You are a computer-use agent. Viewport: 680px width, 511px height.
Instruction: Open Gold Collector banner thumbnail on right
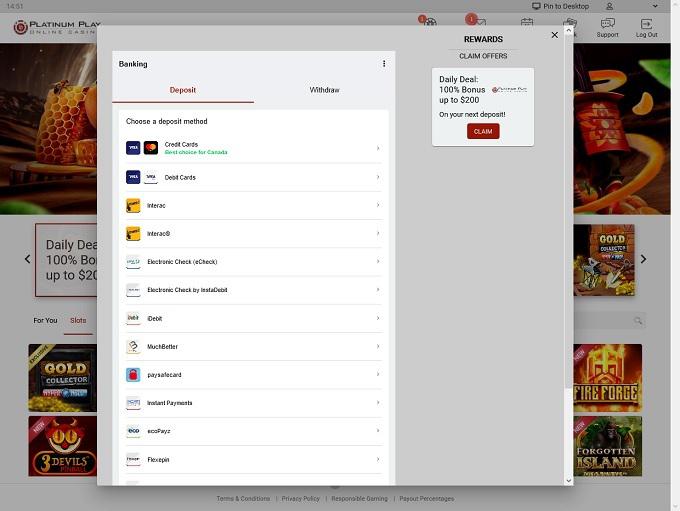(x=604, y=260)
